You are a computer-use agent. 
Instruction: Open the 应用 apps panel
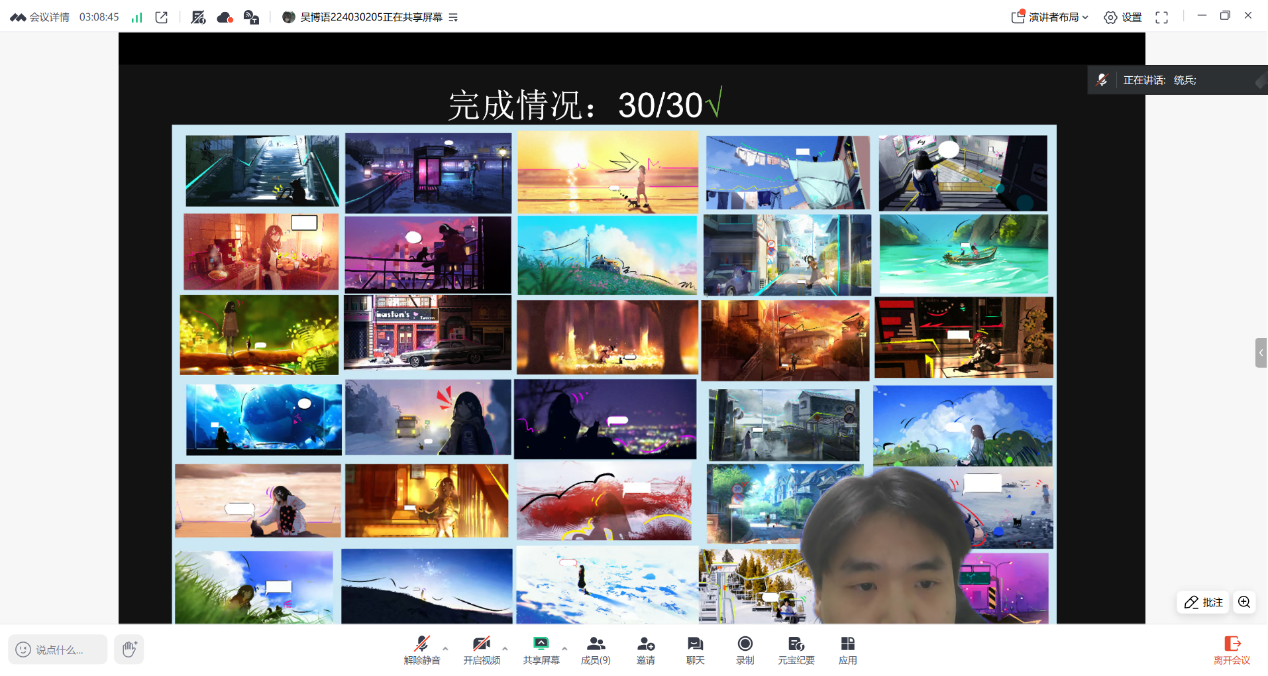(848, 649)
